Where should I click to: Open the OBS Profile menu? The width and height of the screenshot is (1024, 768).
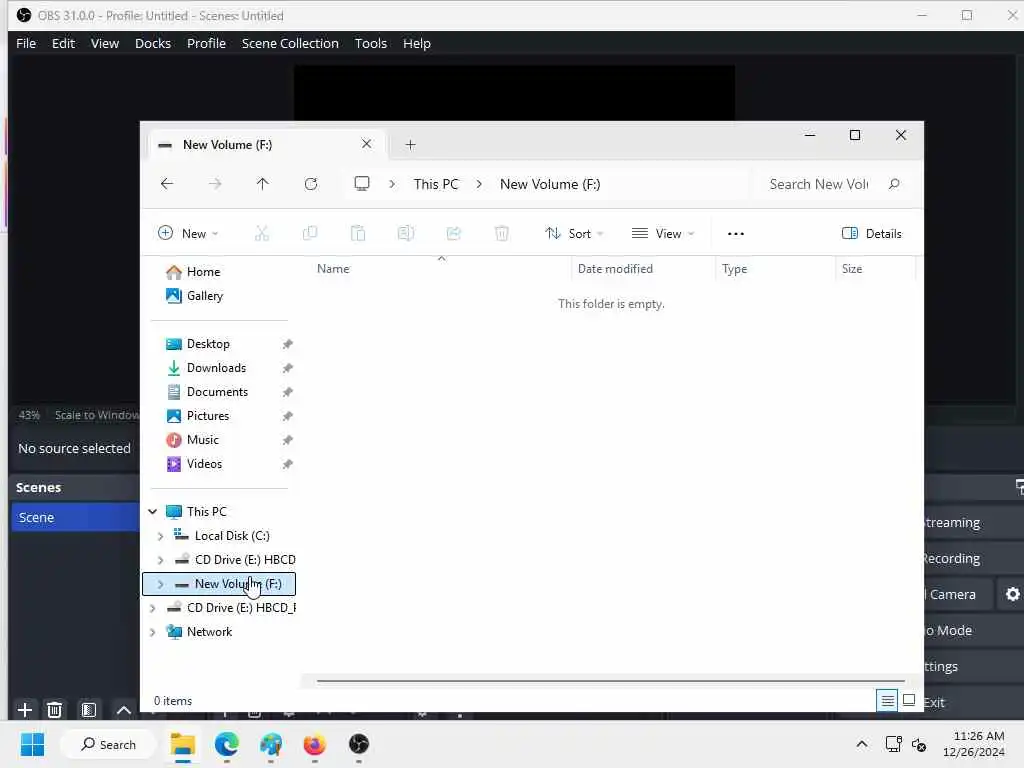click(x=206, y=43)
